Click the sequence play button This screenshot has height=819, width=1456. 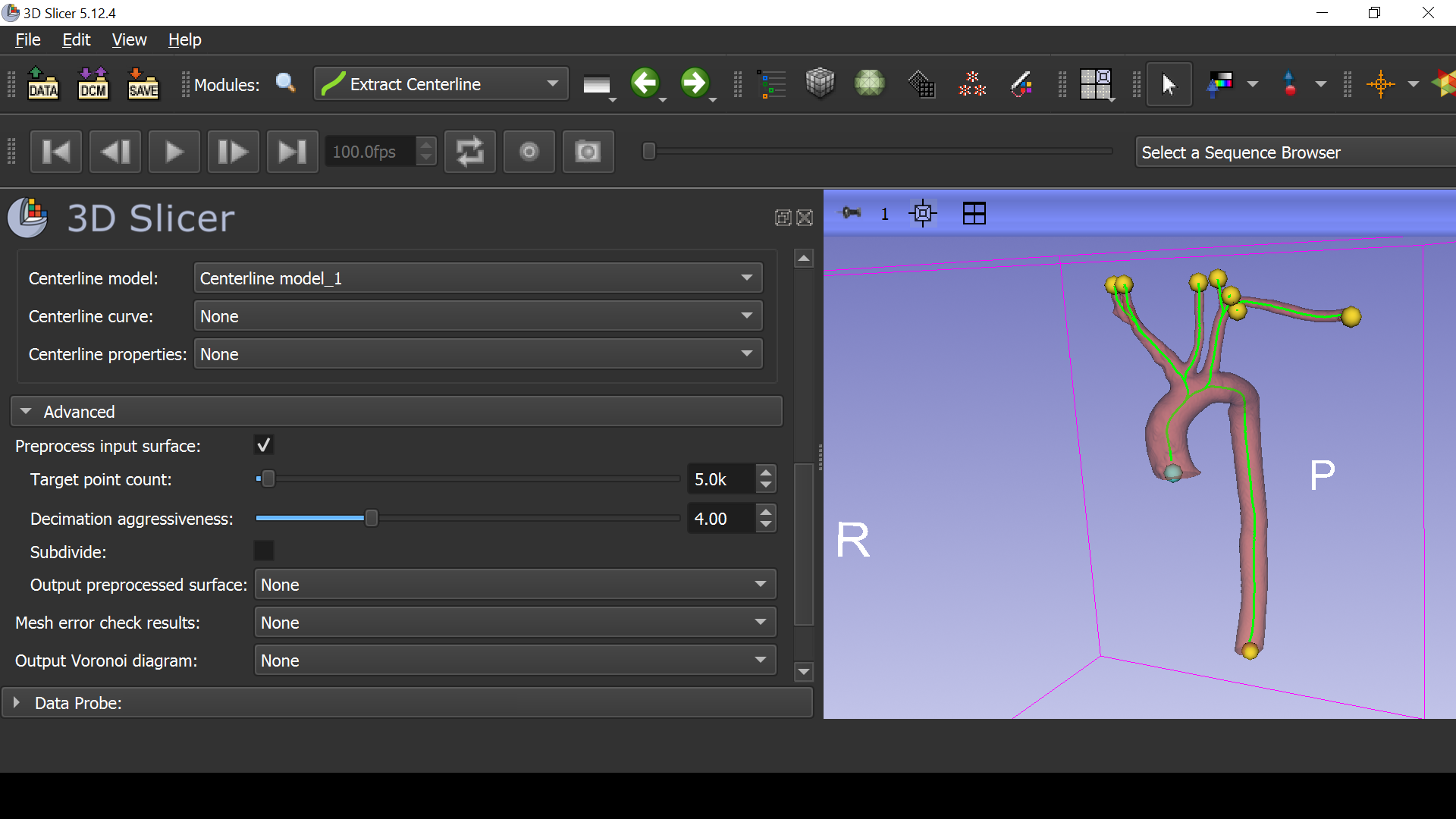(x=174, y=152)
